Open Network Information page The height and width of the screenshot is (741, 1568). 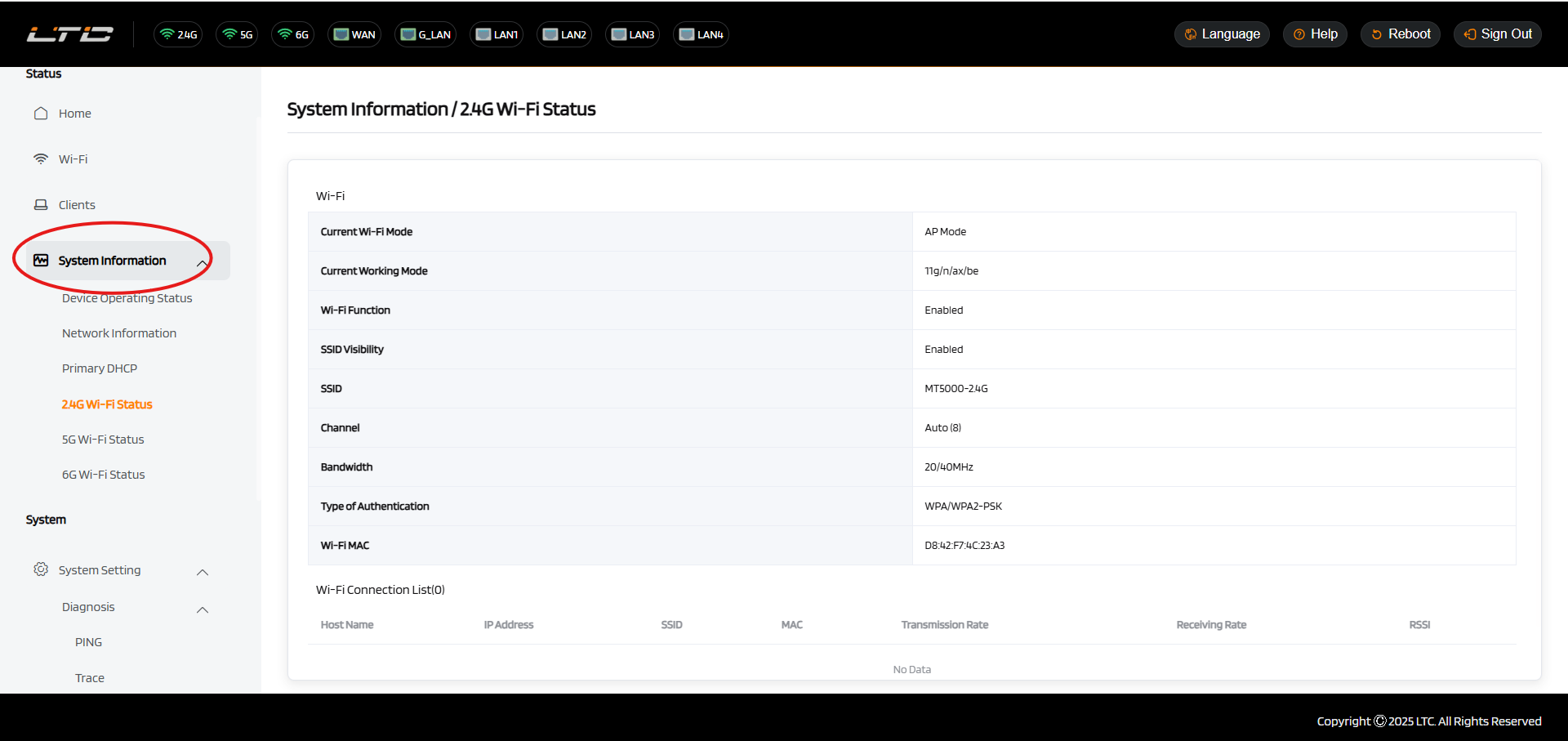pos(119,333)
